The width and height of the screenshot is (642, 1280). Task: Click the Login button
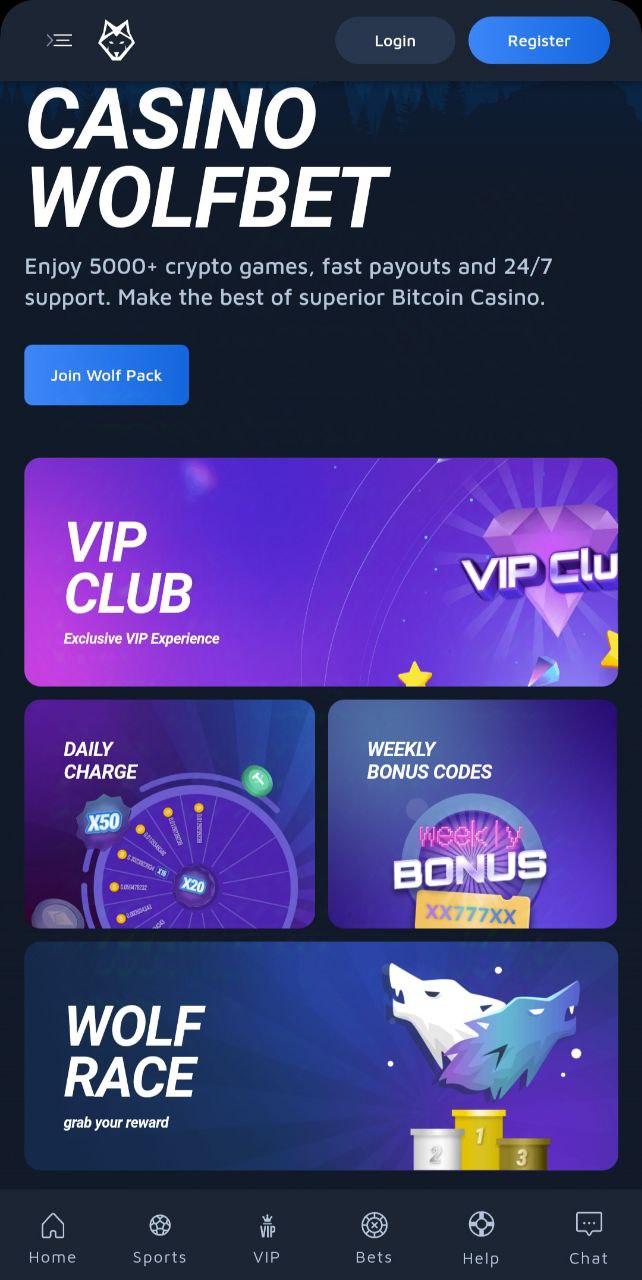[x=395, y=41]
